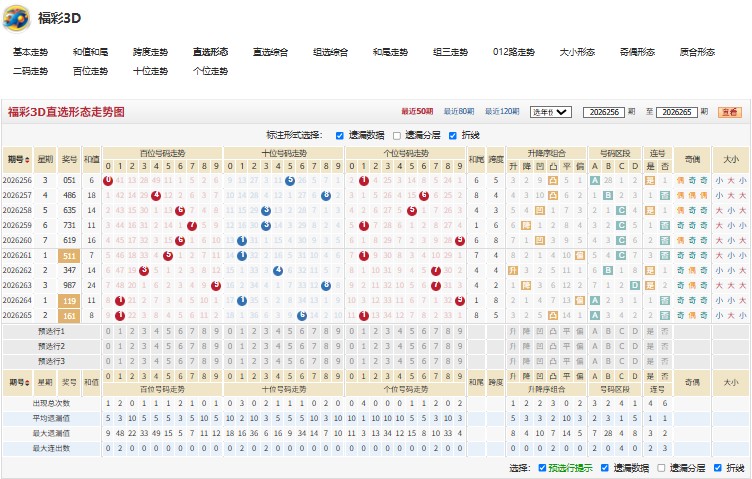Click red hundreds ball 7 in row 2026259
The image size is (752, 479).
click(x=192, y=225)
